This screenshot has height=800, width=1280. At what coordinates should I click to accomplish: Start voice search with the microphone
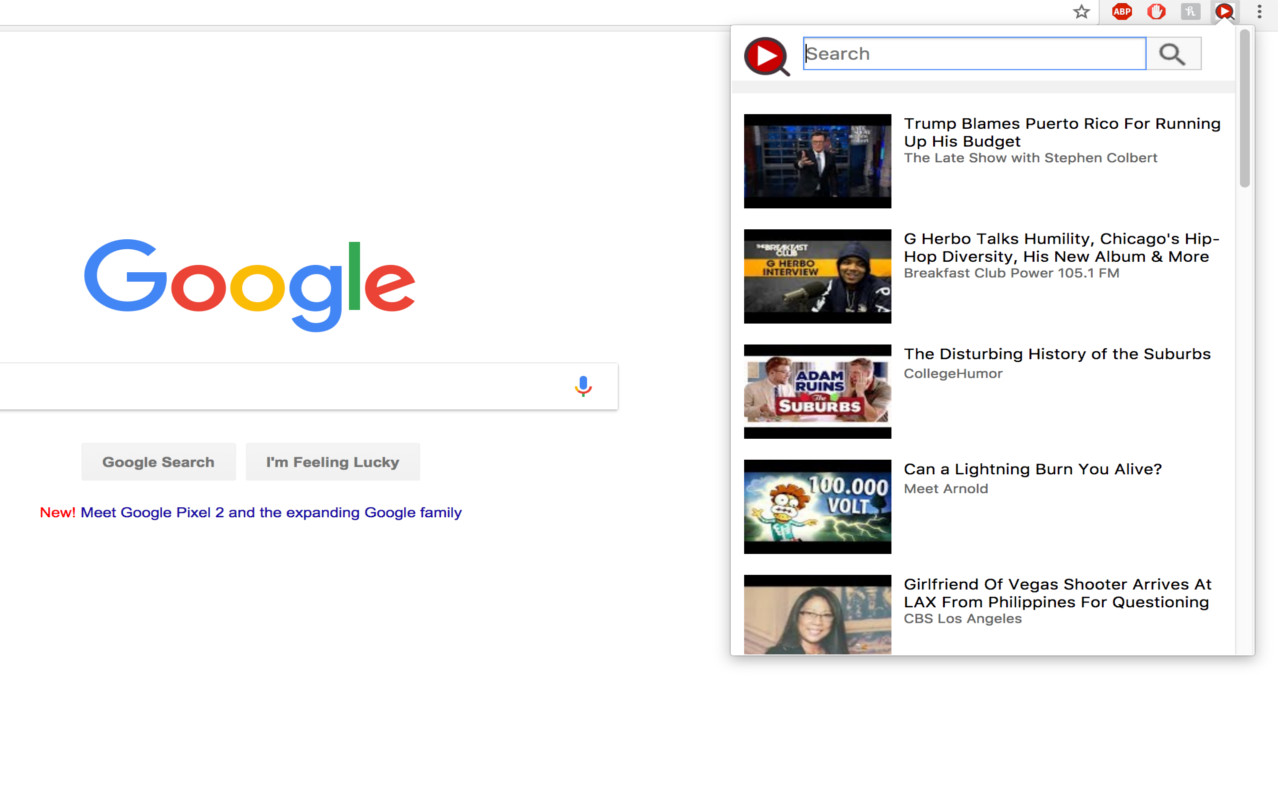[x=583, y=386]
